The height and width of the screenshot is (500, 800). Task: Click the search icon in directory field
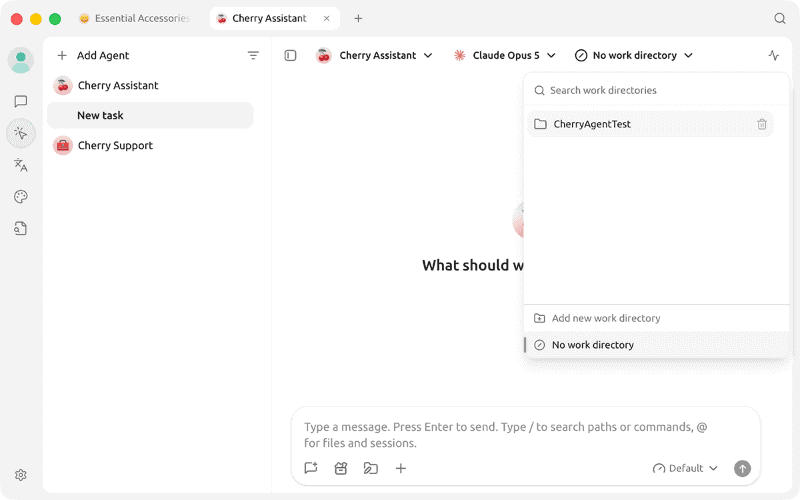coord(539,90)
